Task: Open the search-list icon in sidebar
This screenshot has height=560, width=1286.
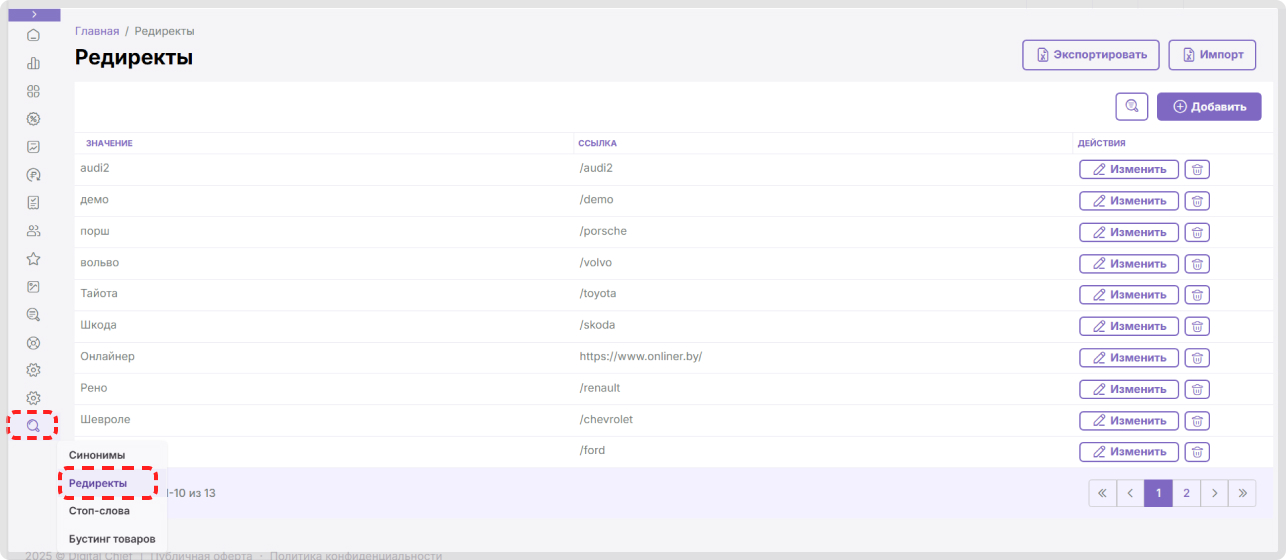Action: (x=33, y=315)
